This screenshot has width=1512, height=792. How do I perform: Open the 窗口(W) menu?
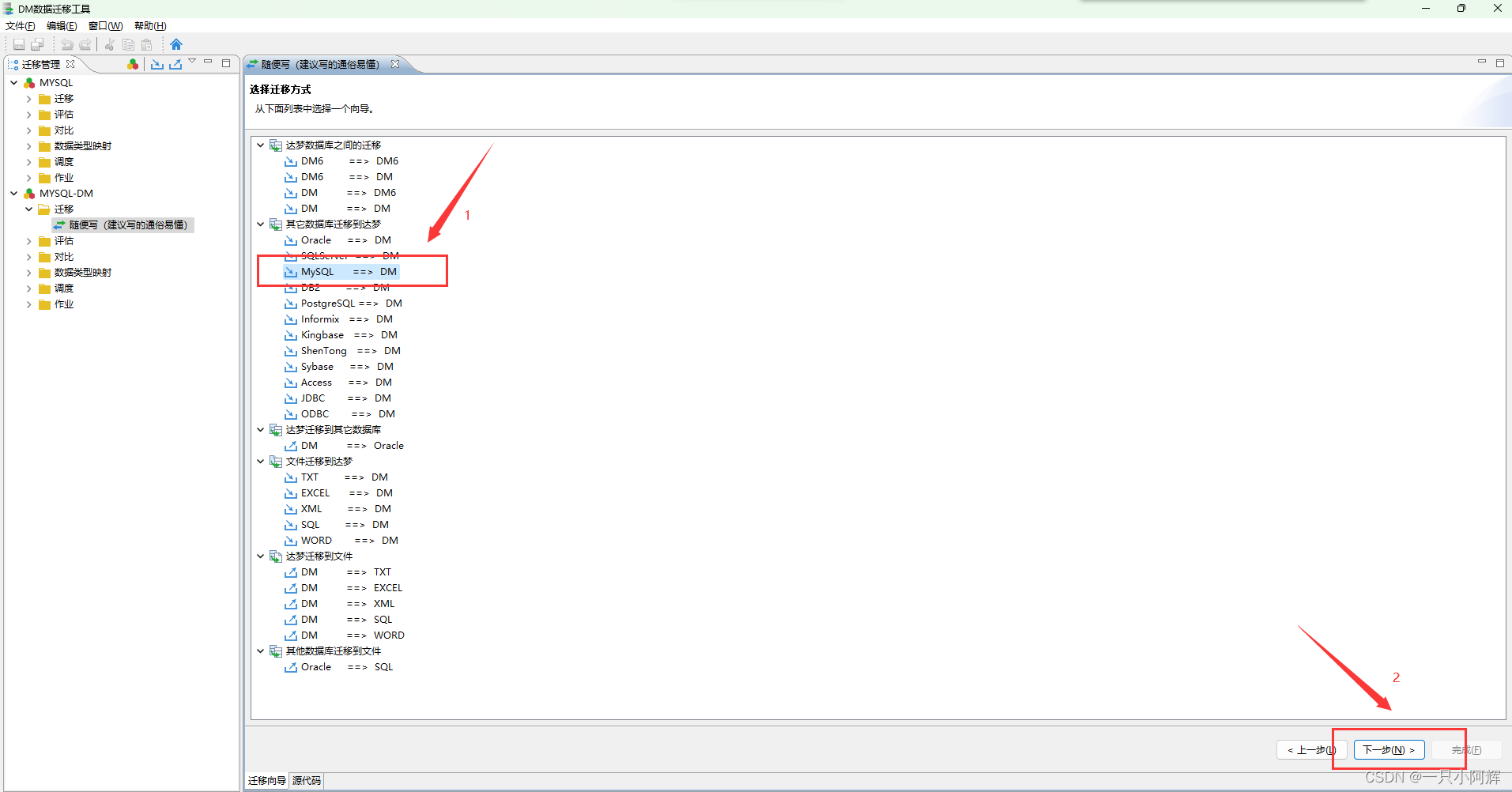pyautogui.click(x=104, y=25)
